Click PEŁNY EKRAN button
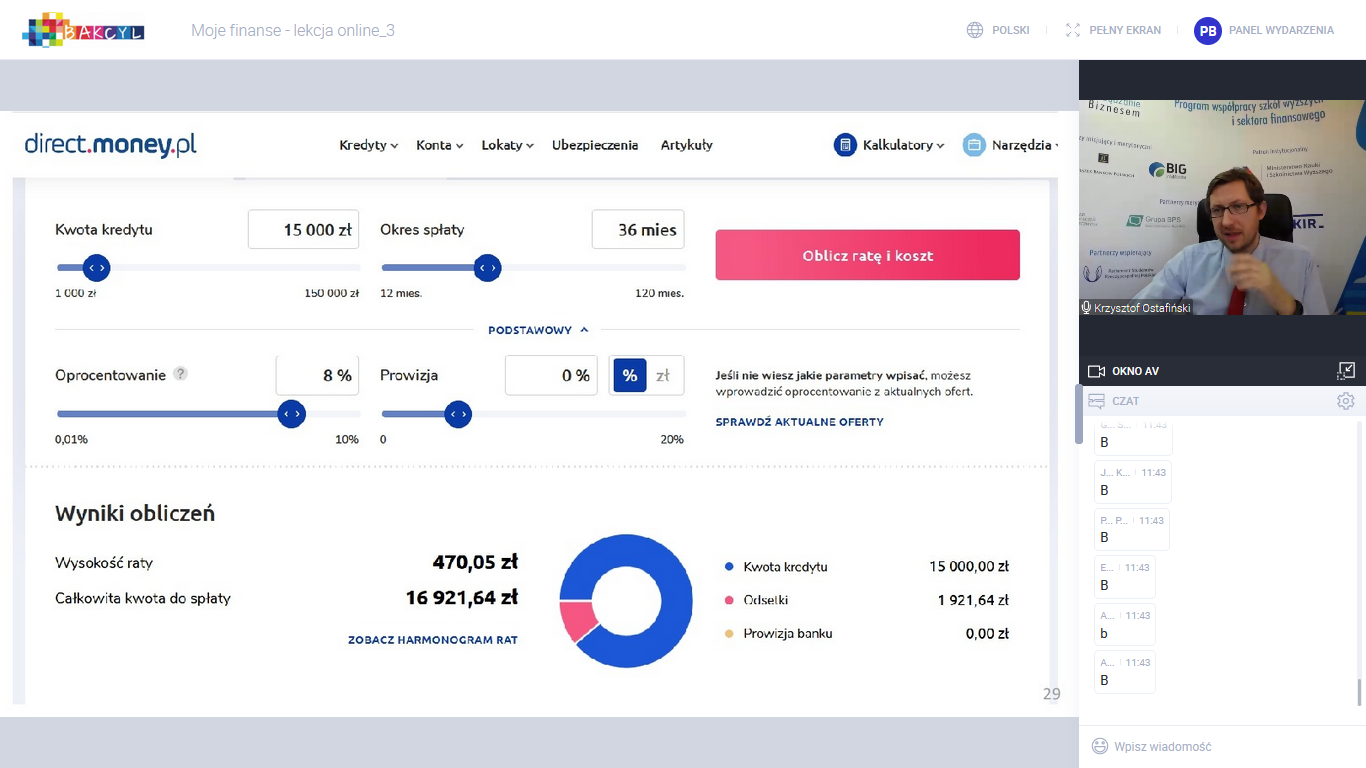This screenshot has height=768, width=1366. (x=1125, y=30)
